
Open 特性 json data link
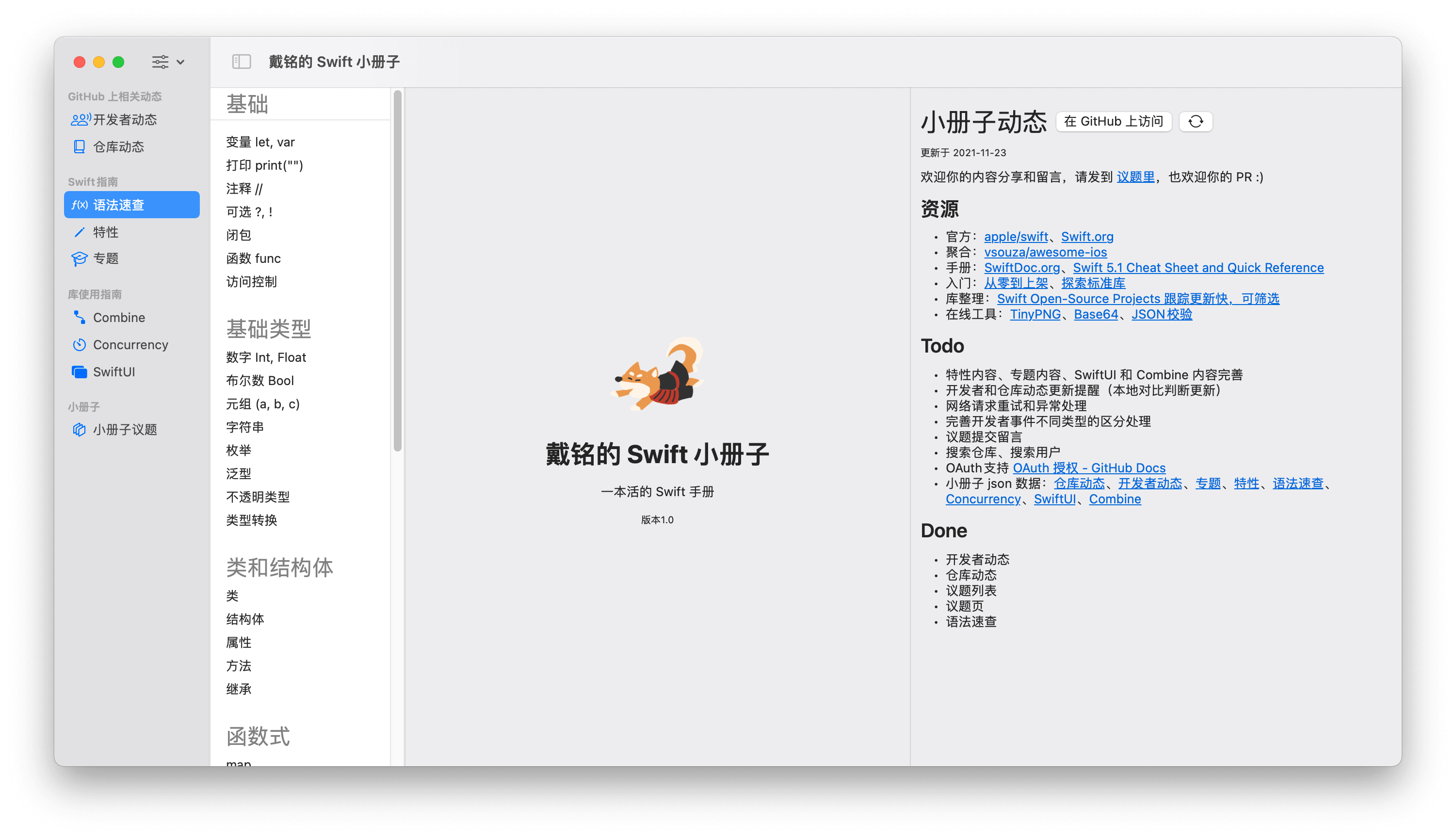click(1246, 483)
